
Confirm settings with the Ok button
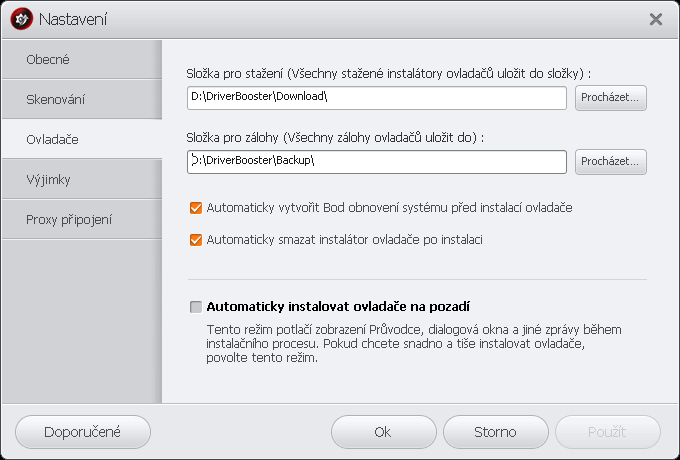tap(382, 432)
